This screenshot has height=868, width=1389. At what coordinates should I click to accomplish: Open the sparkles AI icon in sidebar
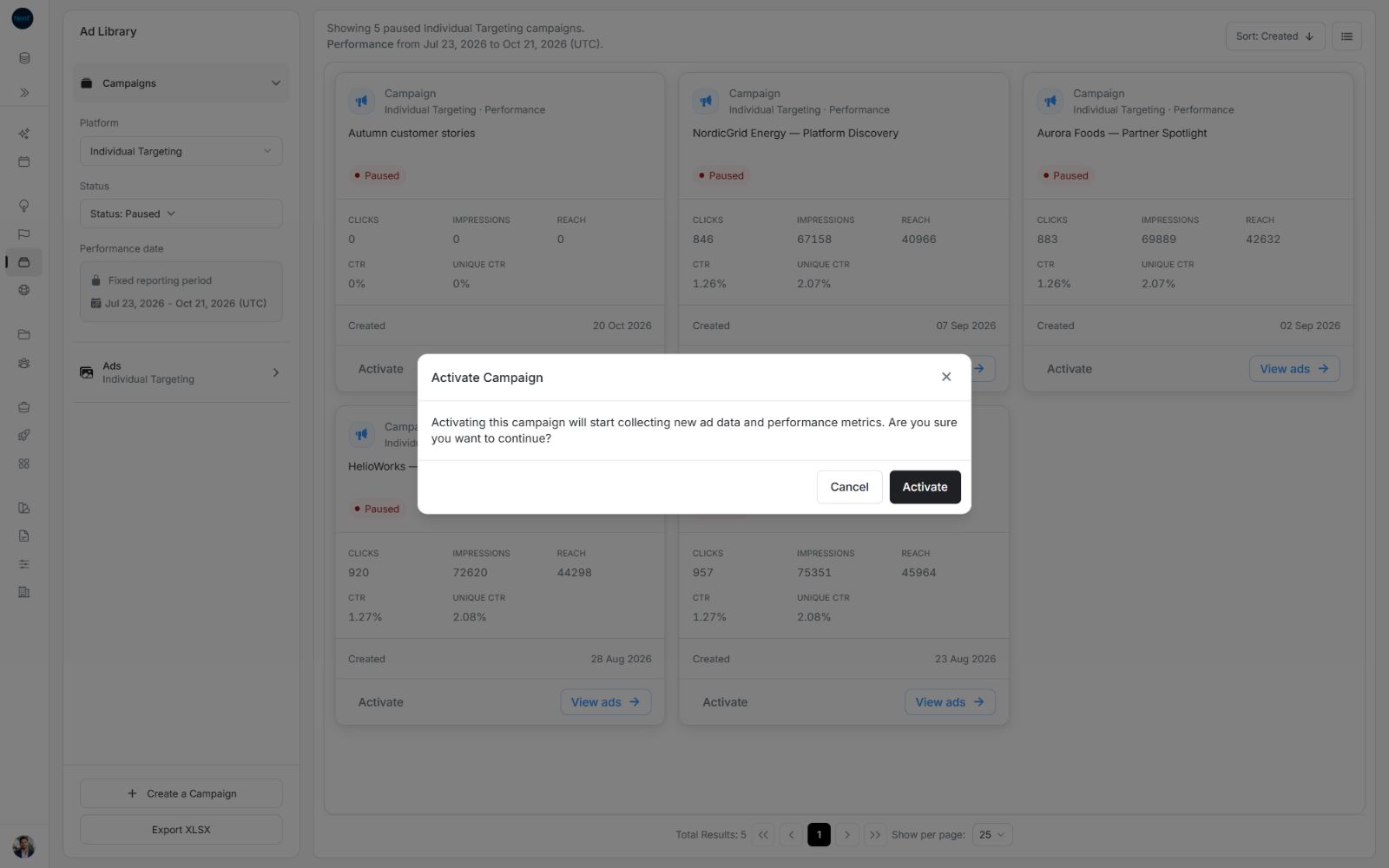24,134
